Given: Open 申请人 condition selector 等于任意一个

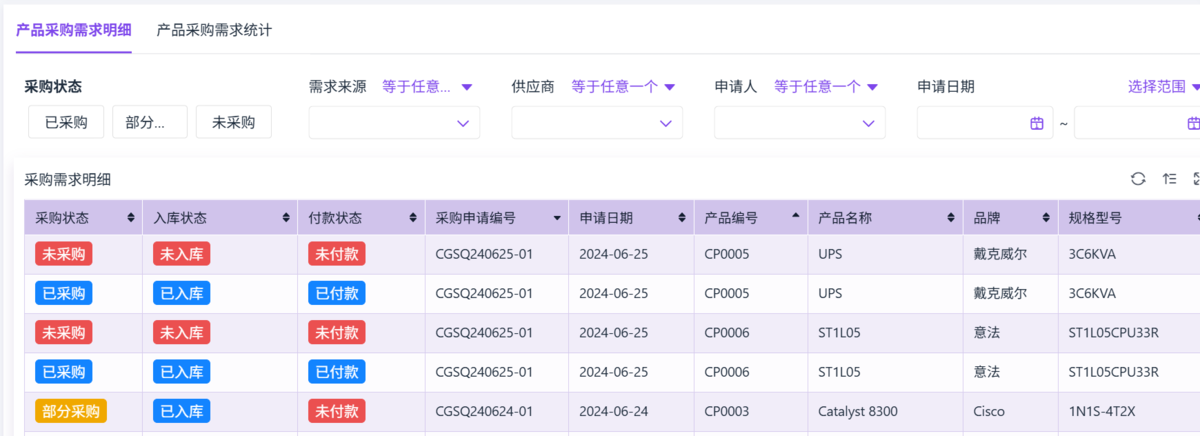Looking at the screenshot, I should pos(825,87).
